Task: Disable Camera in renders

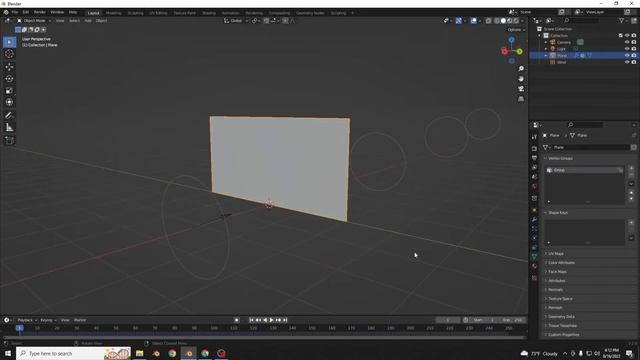Action: tap(634, 42)
